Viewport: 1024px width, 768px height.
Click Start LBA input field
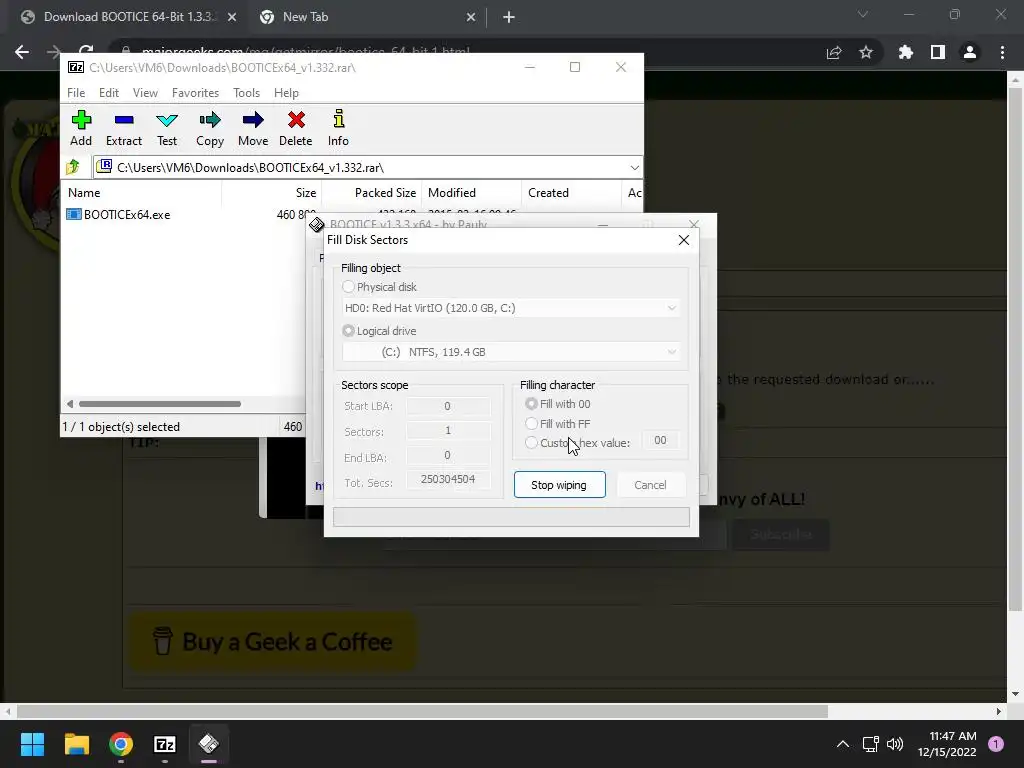[448, 406]
